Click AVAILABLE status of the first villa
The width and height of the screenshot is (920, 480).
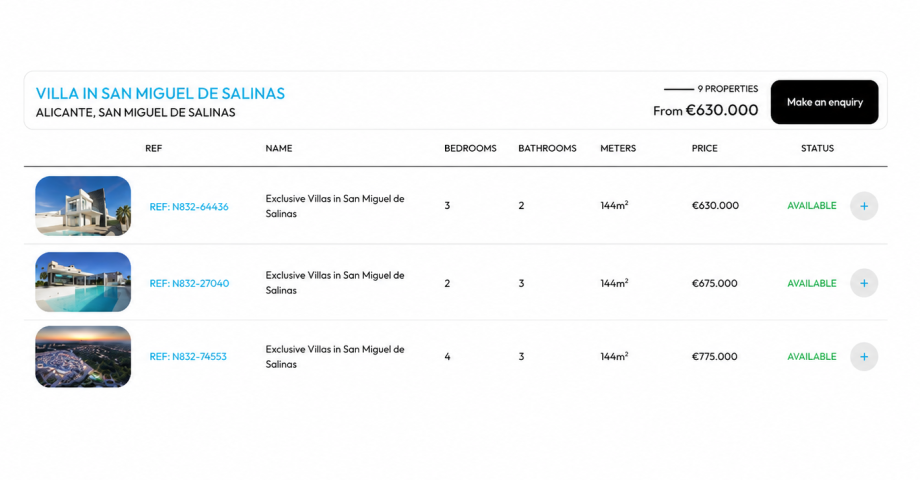click(x=811, y=206)
